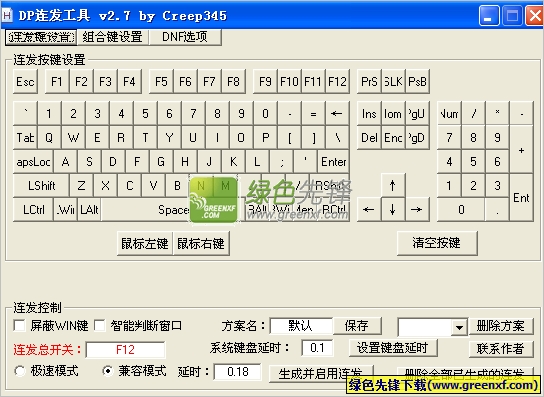Image resolution: width=544 pixels, height=397 pixels.
Task: Open the saved scheme dropdown list
Action: click(x=459, y=327)
